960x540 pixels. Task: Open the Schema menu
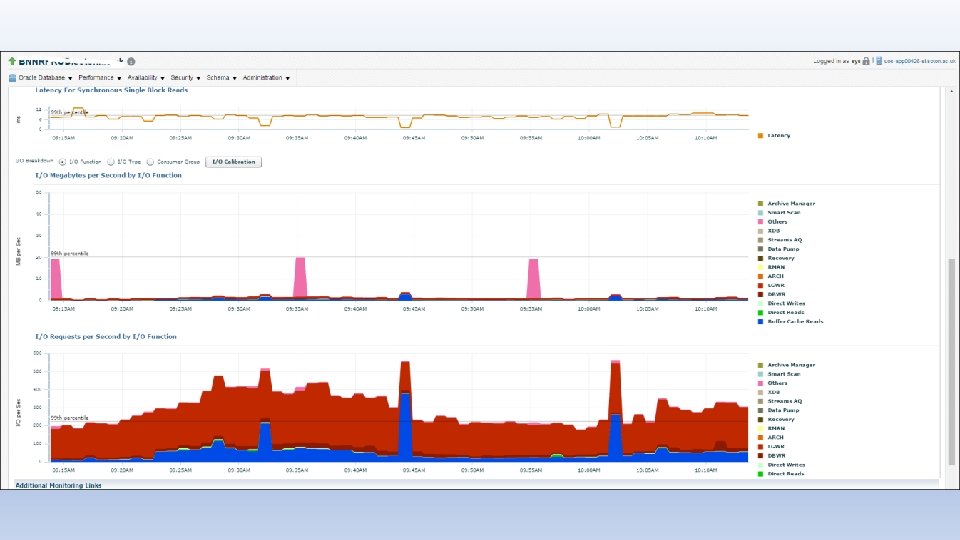[x=222, y=78]
